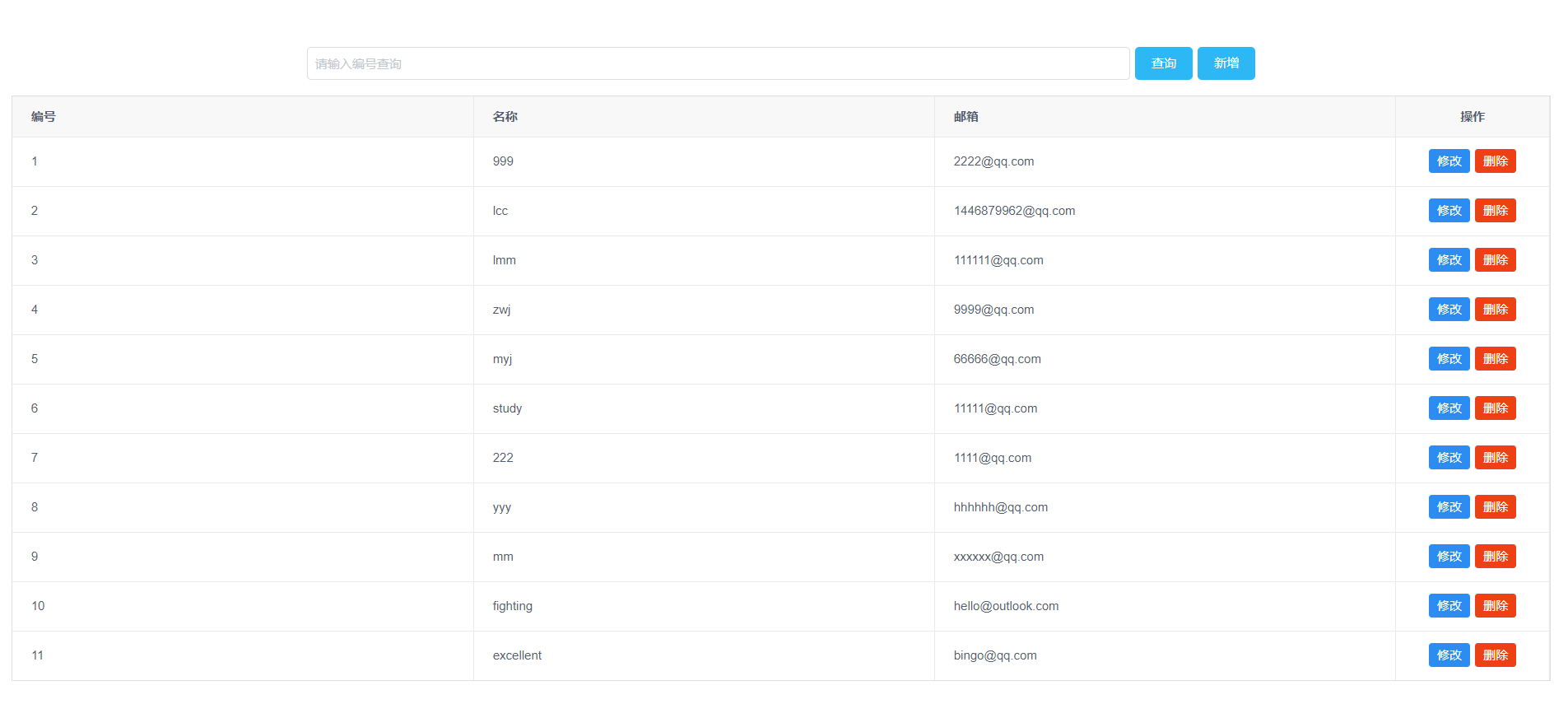Click the 查询 search button
Image resolution: width=1568 pixels, height=704 pixels.
(x=1163, y=63)
